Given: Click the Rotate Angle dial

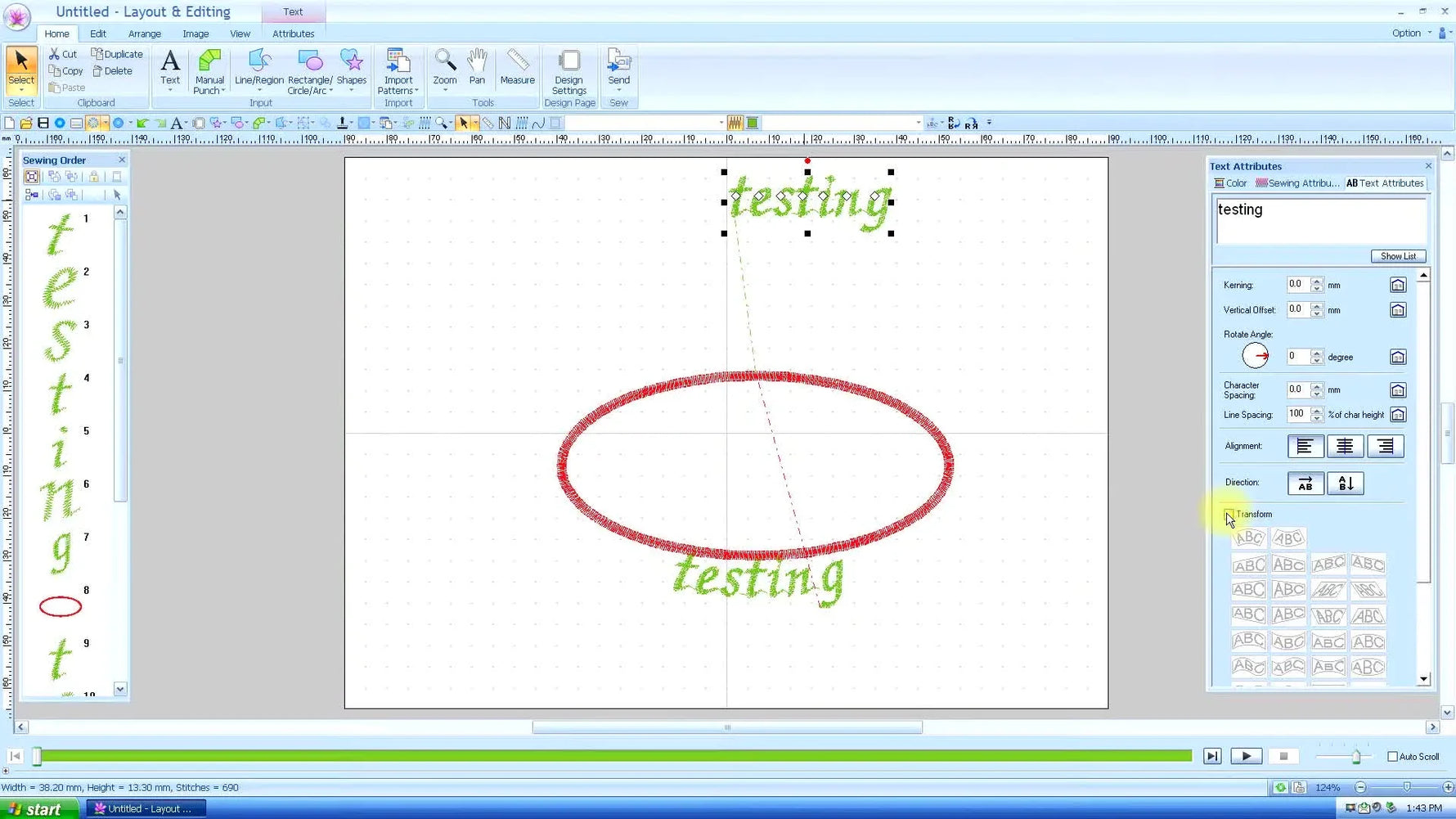Looking at the screenshot, I should (1255, 356).
